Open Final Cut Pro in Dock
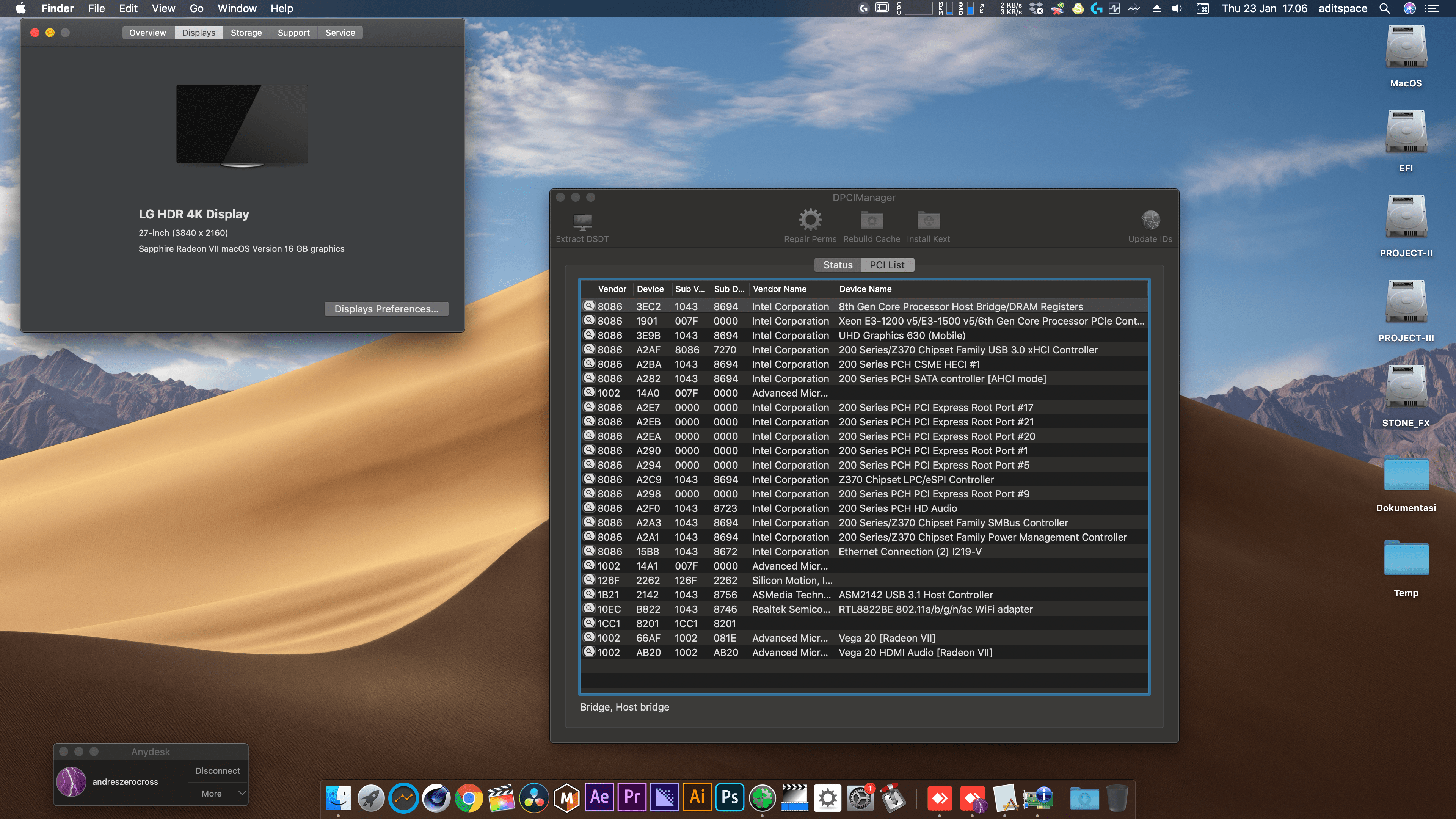This screenshot has width=1456, height=819. click(x=501, y=798)
